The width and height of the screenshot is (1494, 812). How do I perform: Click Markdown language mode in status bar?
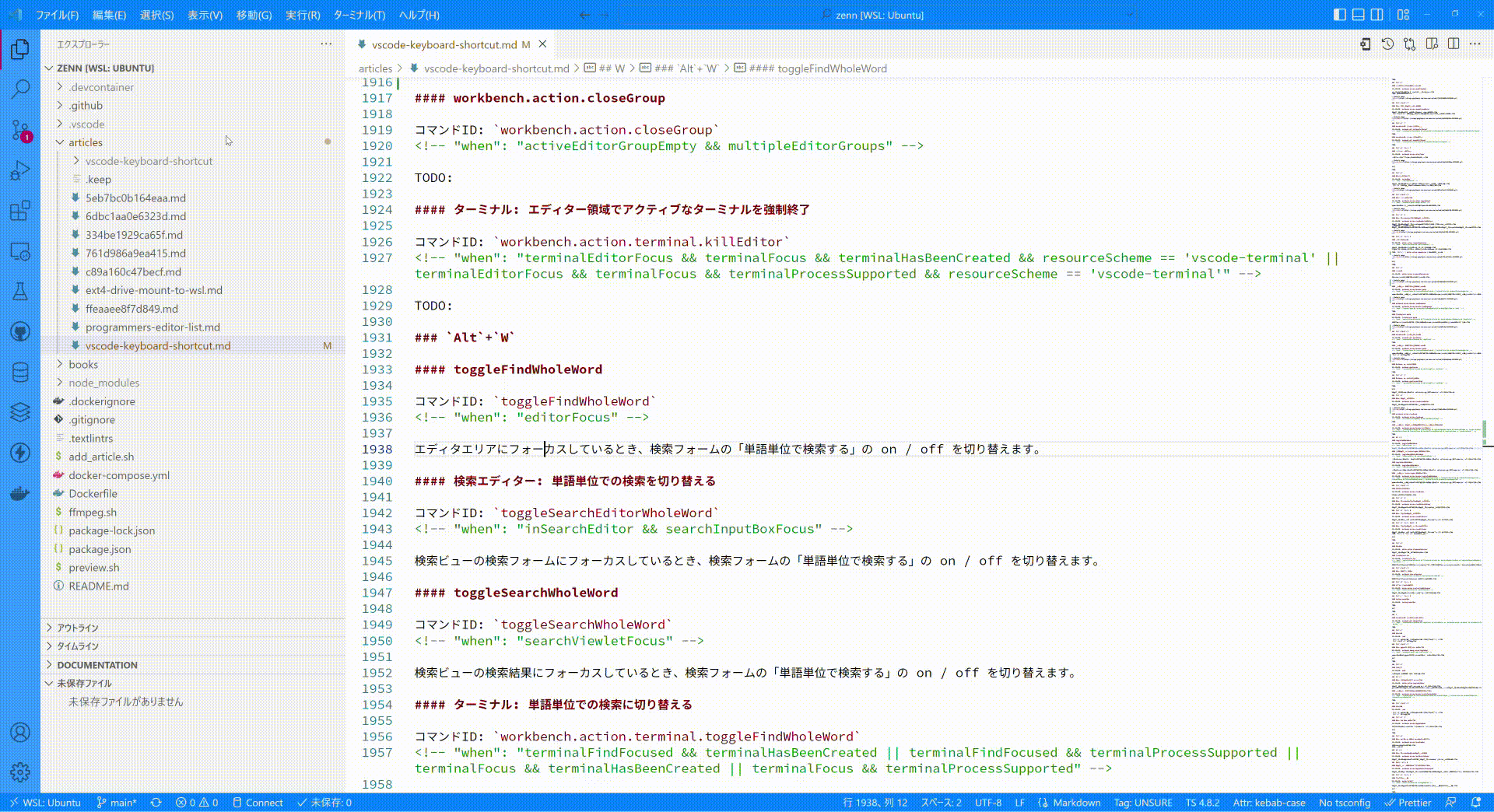[1077, 803]
